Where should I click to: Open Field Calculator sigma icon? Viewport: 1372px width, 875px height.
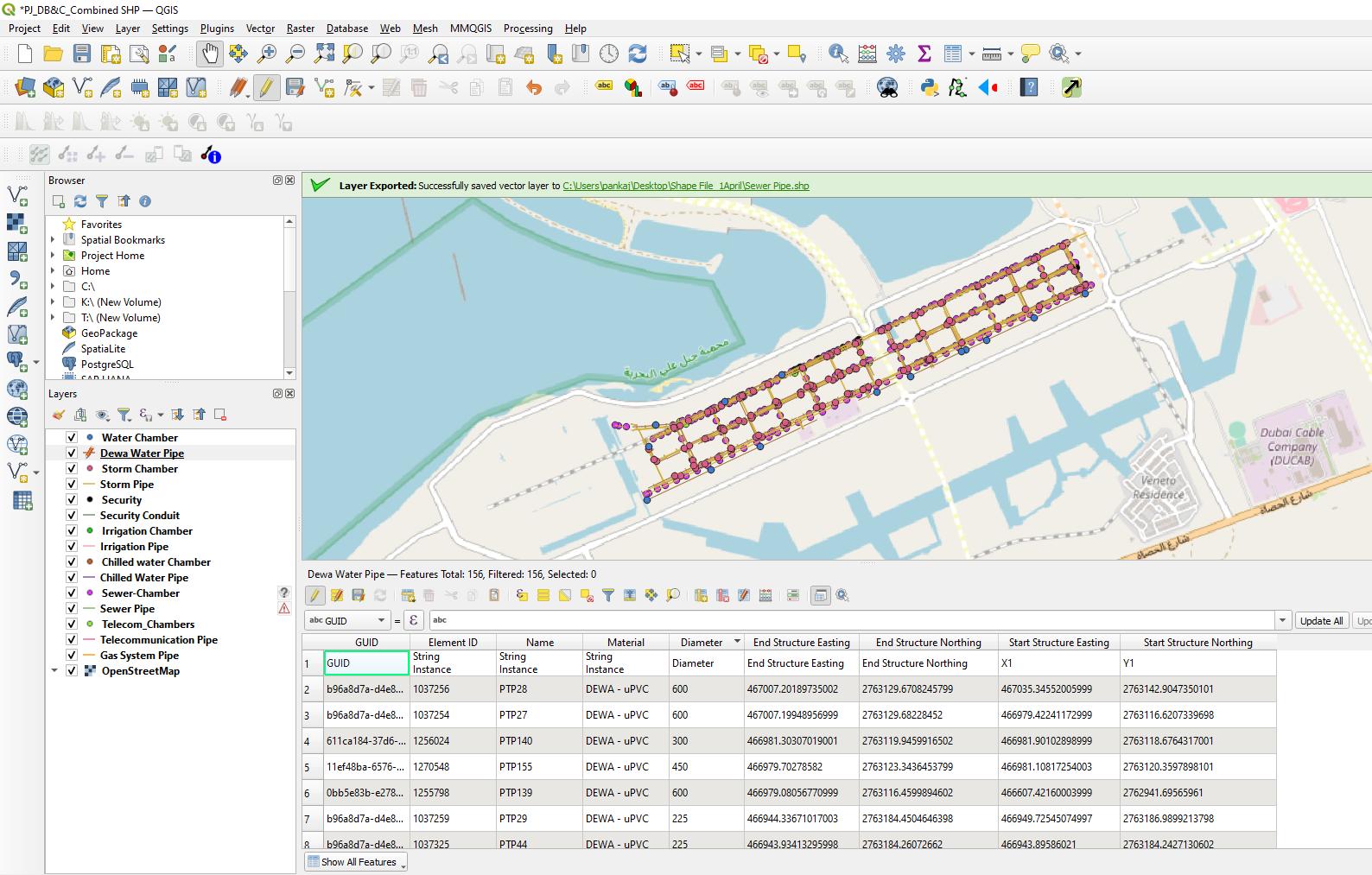[x=924, y=54]
